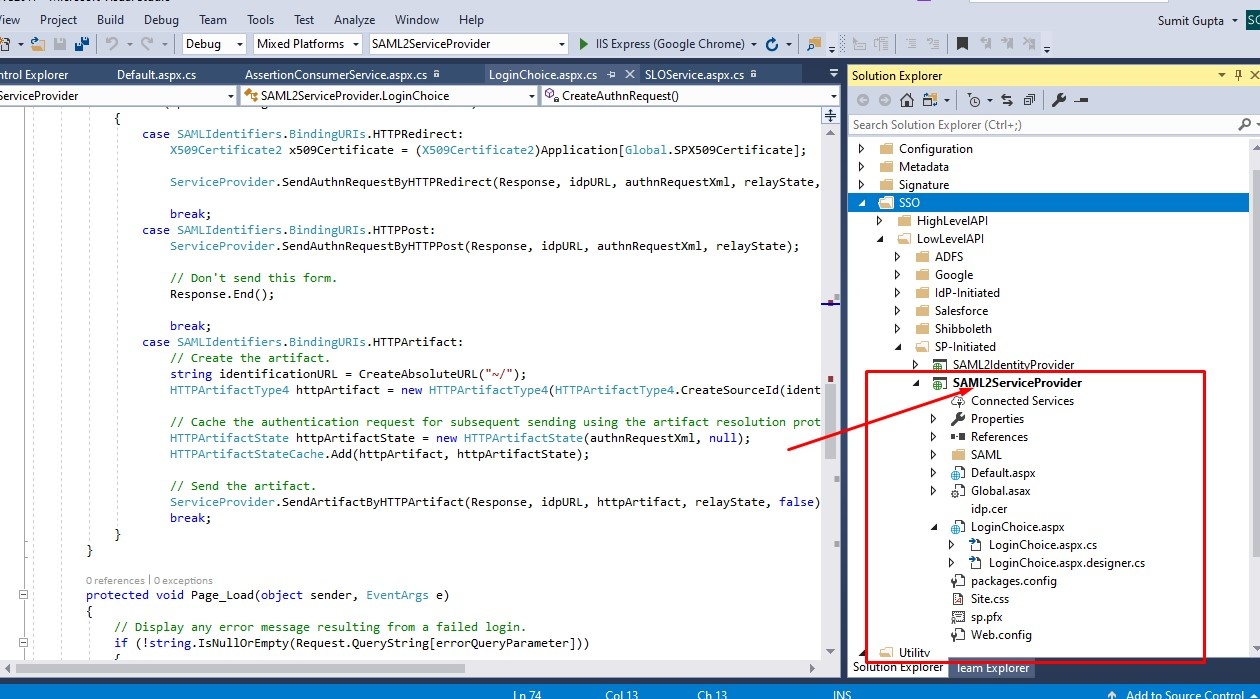Click the SSO folder icon
1260x699 pixels.
[886, 203]
